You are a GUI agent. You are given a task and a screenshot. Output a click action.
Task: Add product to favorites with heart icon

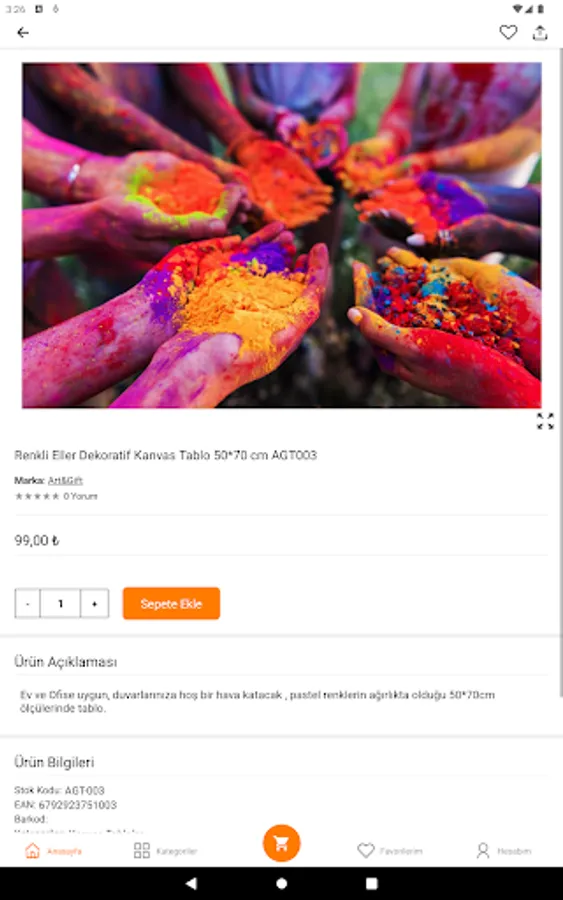pyautogui.click(x=508, y=33)
